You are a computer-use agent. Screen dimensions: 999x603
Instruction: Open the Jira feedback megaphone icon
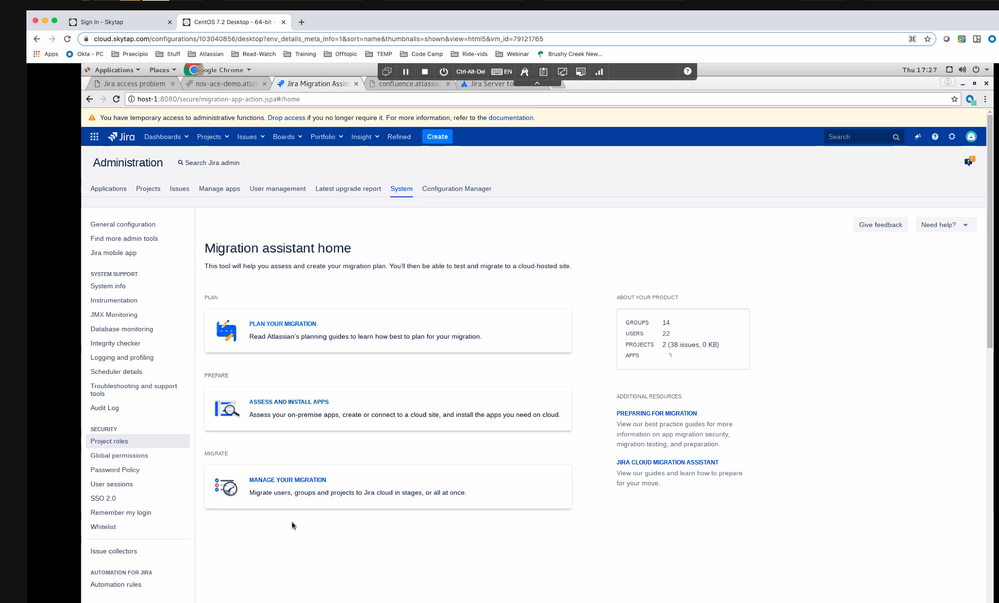coord(917,136)
